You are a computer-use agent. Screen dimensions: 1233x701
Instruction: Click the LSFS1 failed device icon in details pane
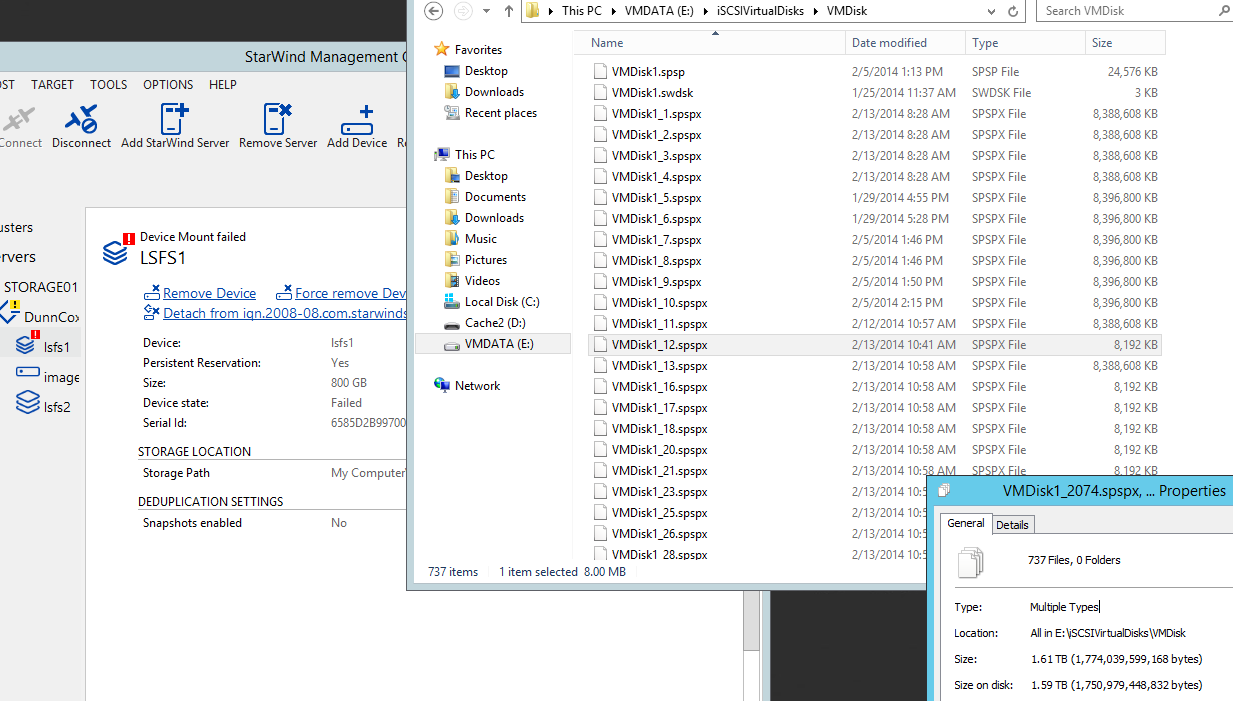point(117,250)
